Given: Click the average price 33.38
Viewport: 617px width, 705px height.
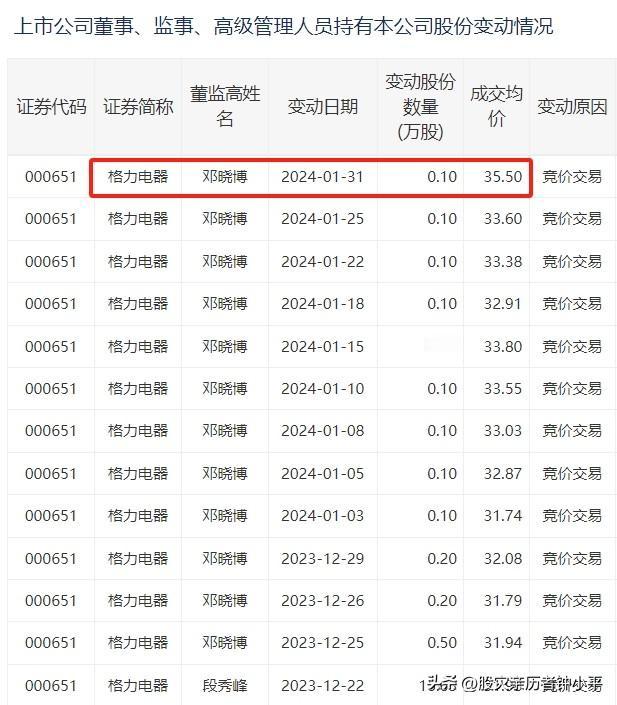Looking at the screenshot, I should 503,262.
